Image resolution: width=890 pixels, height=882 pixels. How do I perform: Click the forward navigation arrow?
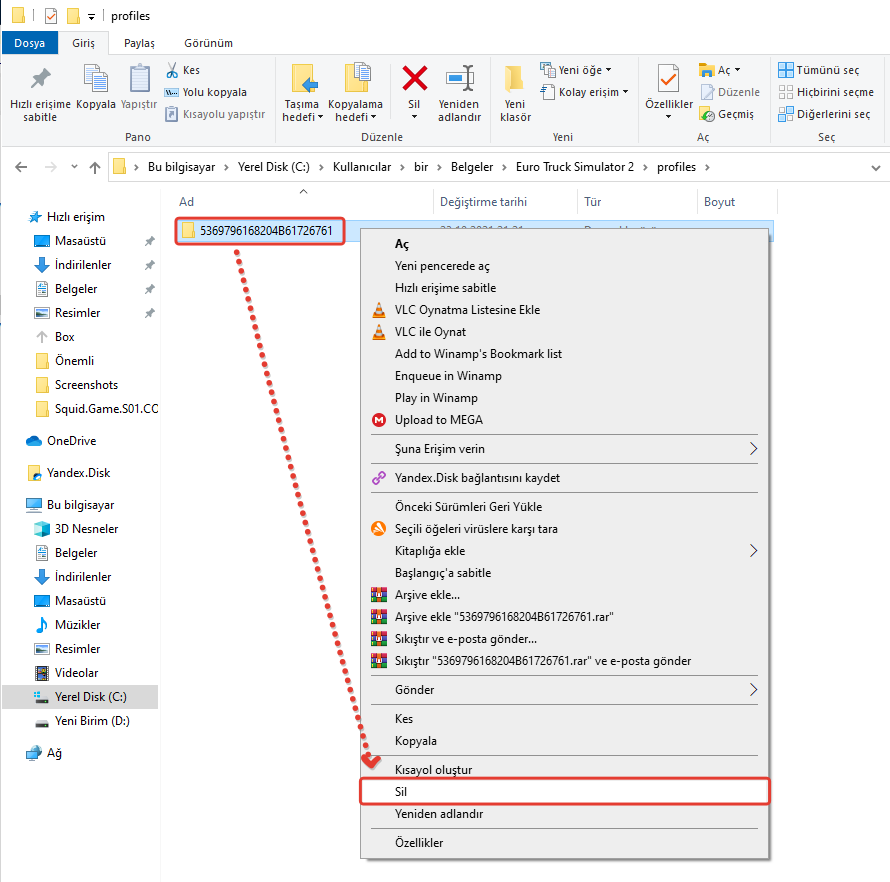coord(51,167)
